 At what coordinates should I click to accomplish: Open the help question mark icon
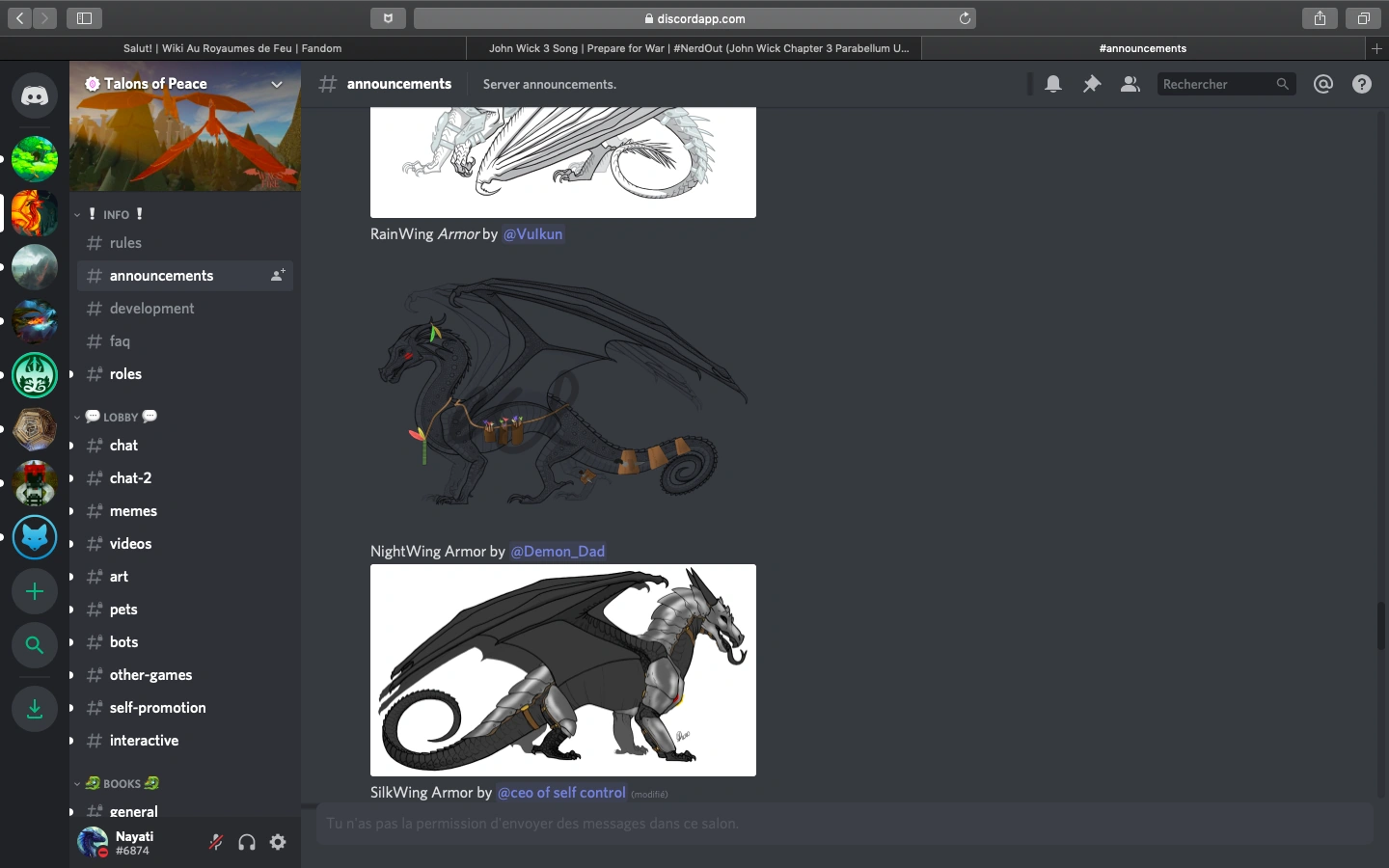[1362, 85]
